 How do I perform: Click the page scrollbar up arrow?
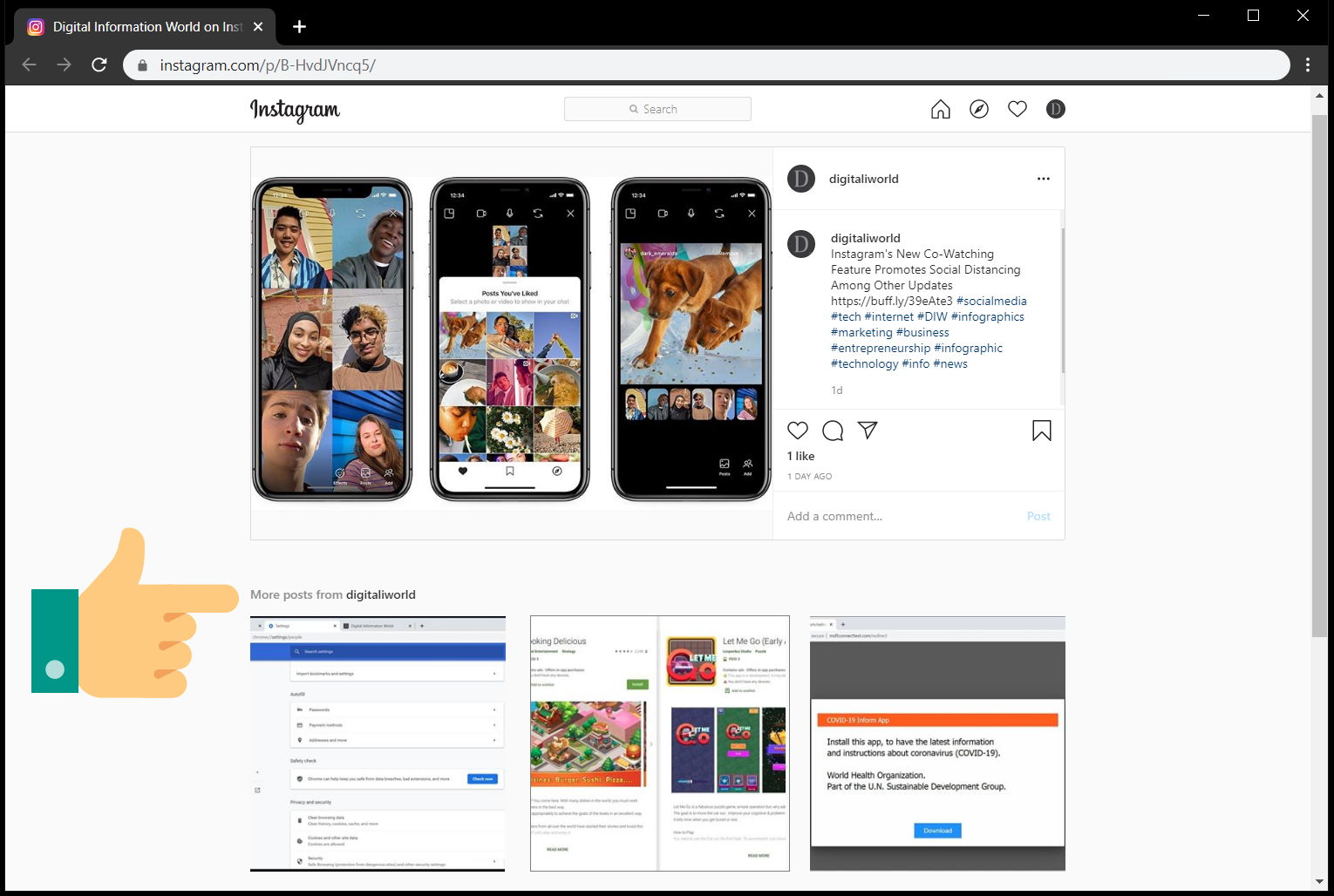point(1320,96)
